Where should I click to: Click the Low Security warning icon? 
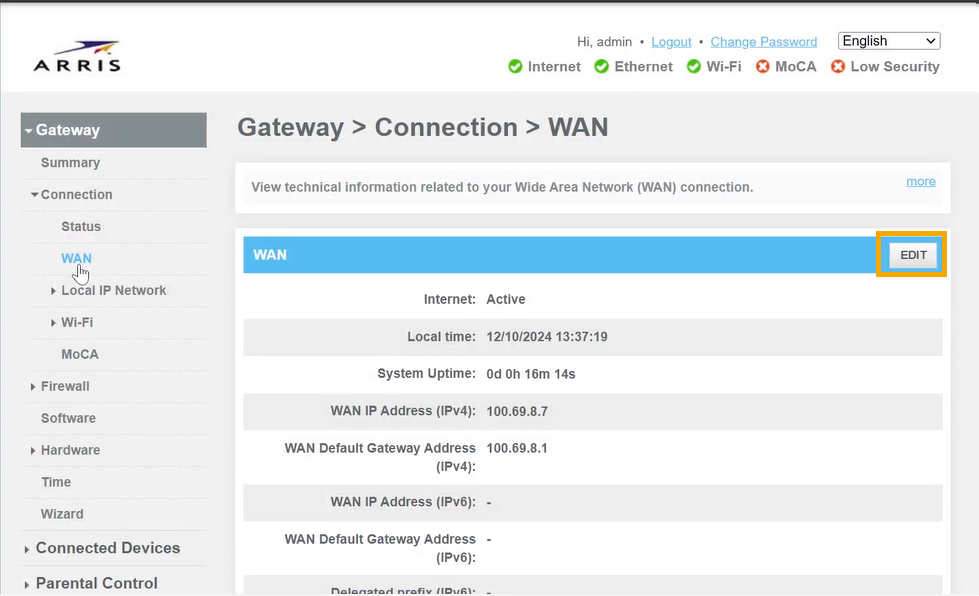click(838, 67)
